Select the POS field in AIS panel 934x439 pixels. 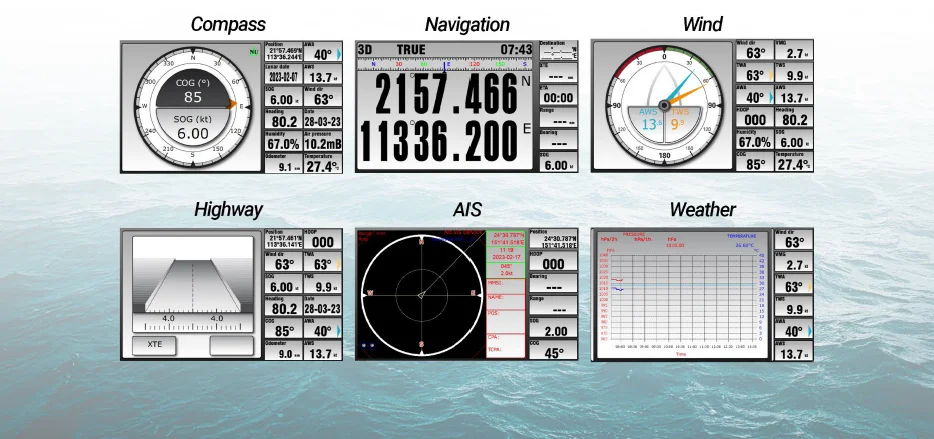pos(506,321)
